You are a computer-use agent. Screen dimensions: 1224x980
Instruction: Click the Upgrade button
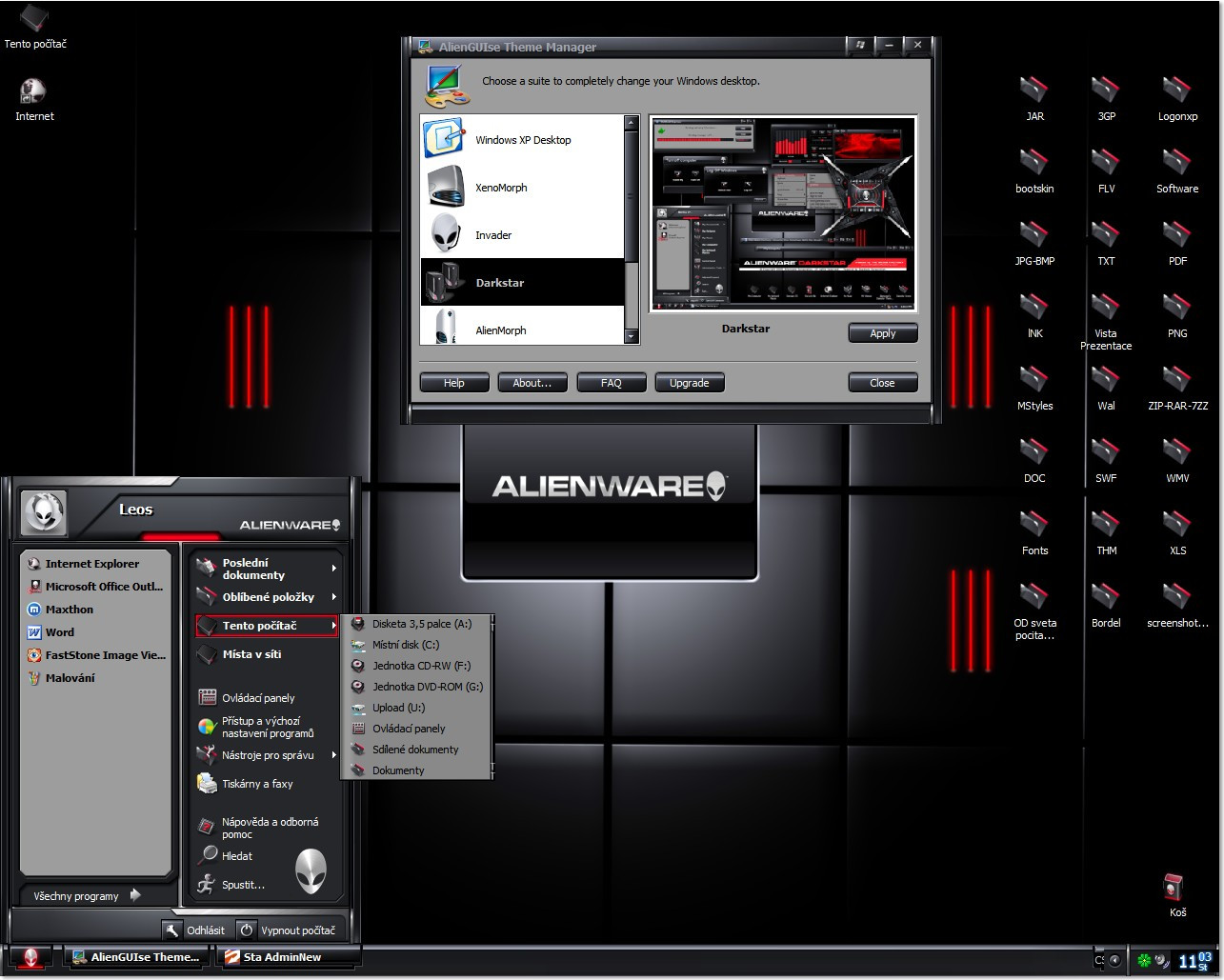click(690, 382)
